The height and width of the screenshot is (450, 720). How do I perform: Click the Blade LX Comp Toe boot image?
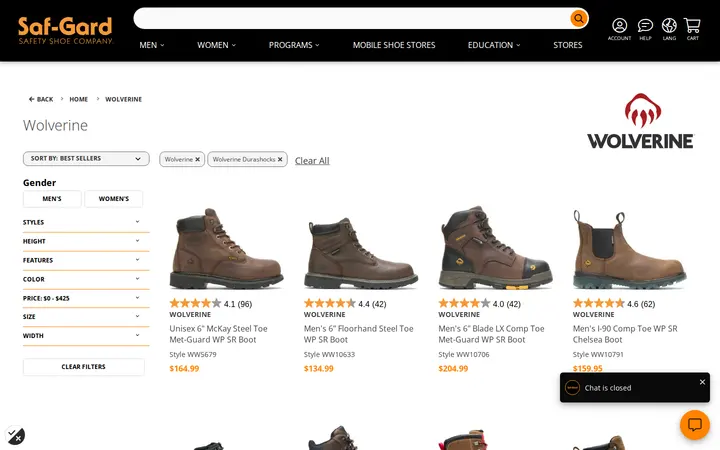pyautogui.click(x=495, y=248)
